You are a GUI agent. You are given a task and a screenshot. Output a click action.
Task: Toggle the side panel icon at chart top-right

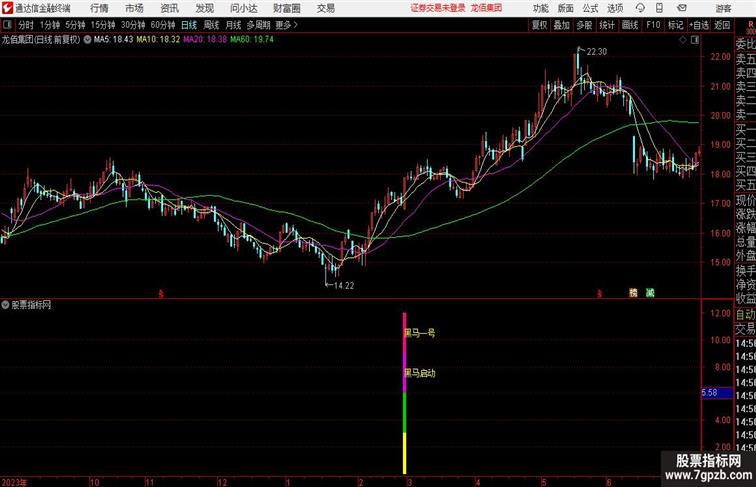[695, 40]
